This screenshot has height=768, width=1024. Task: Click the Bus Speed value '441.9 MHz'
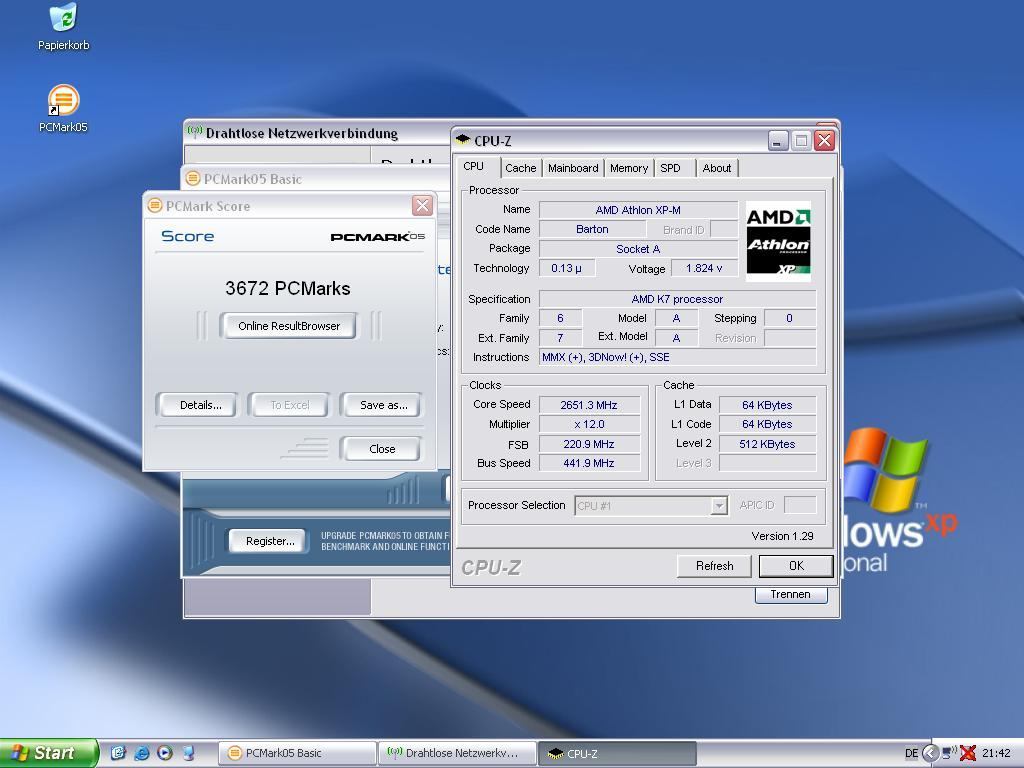tap(589, 463)
